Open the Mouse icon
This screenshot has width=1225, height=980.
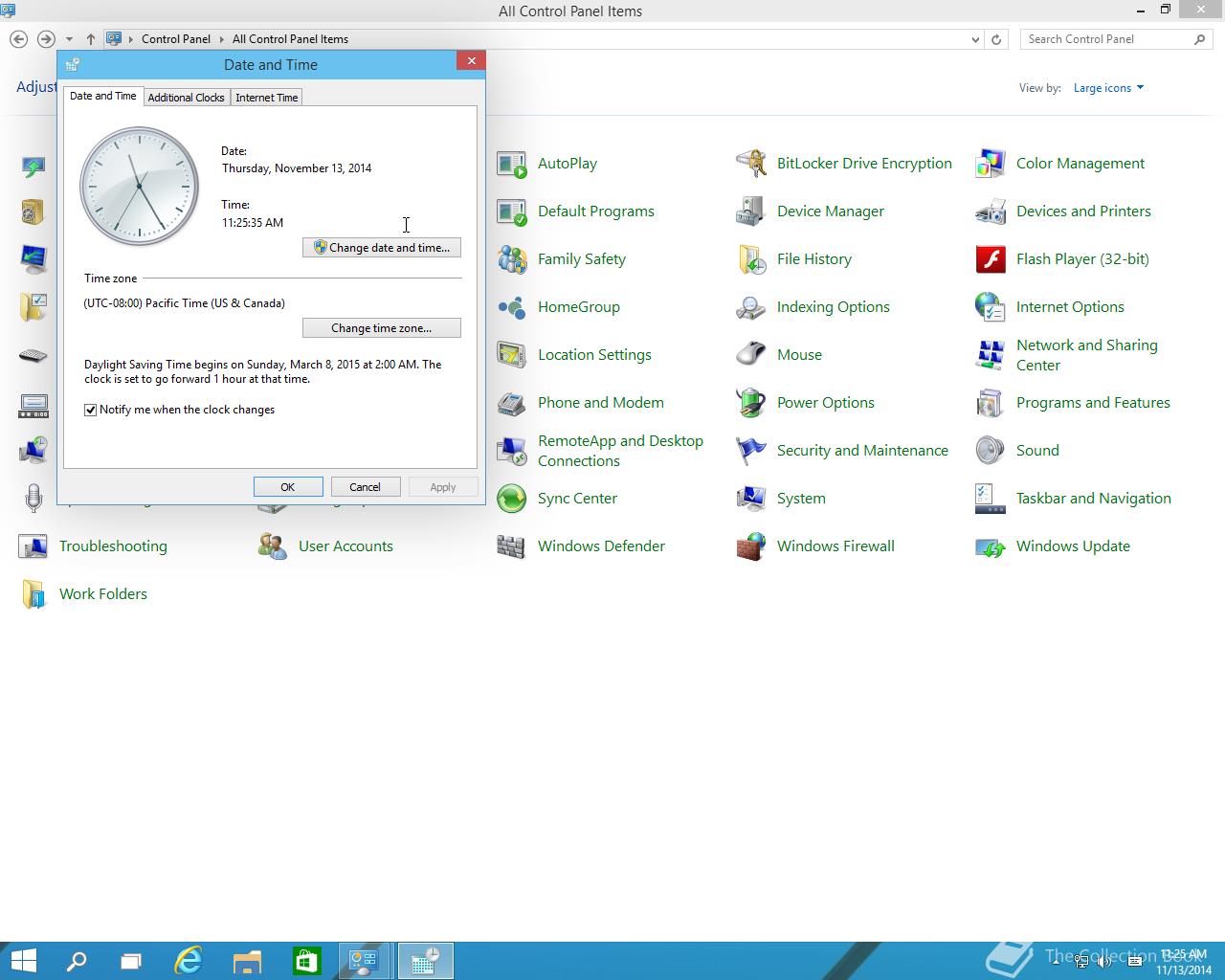click(751, 355)
